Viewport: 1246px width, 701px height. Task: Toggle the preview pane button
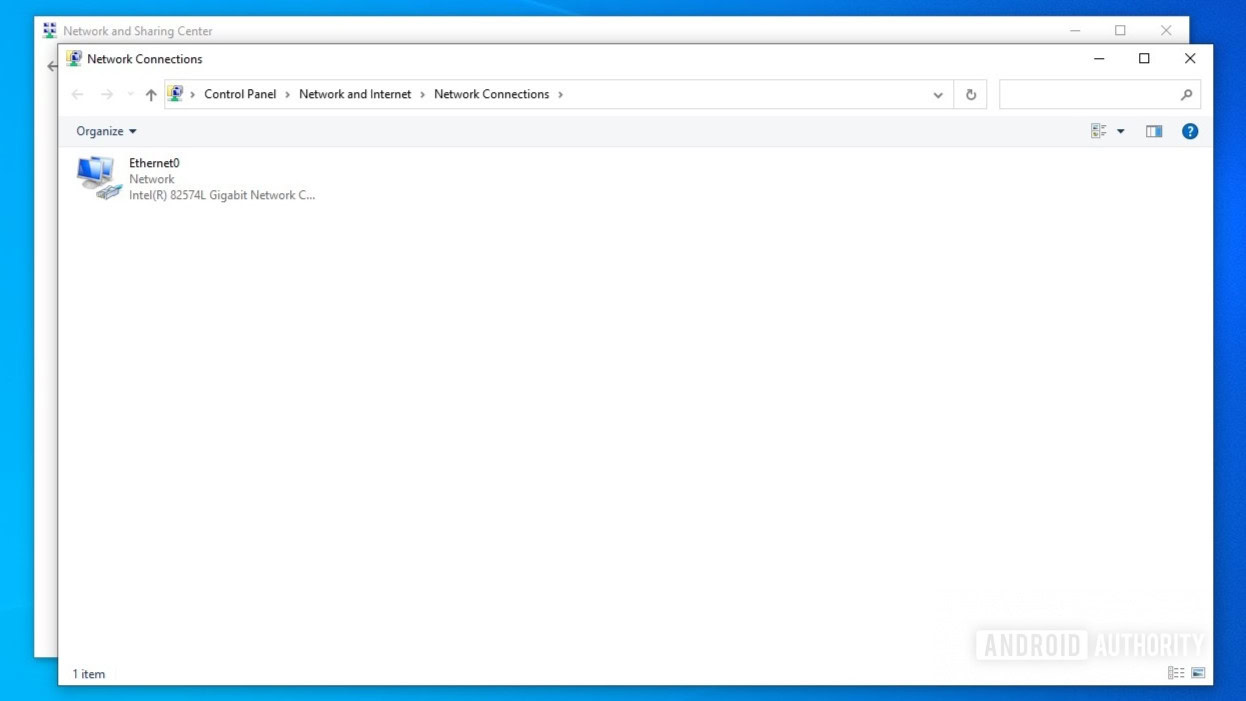[1154, 131]
